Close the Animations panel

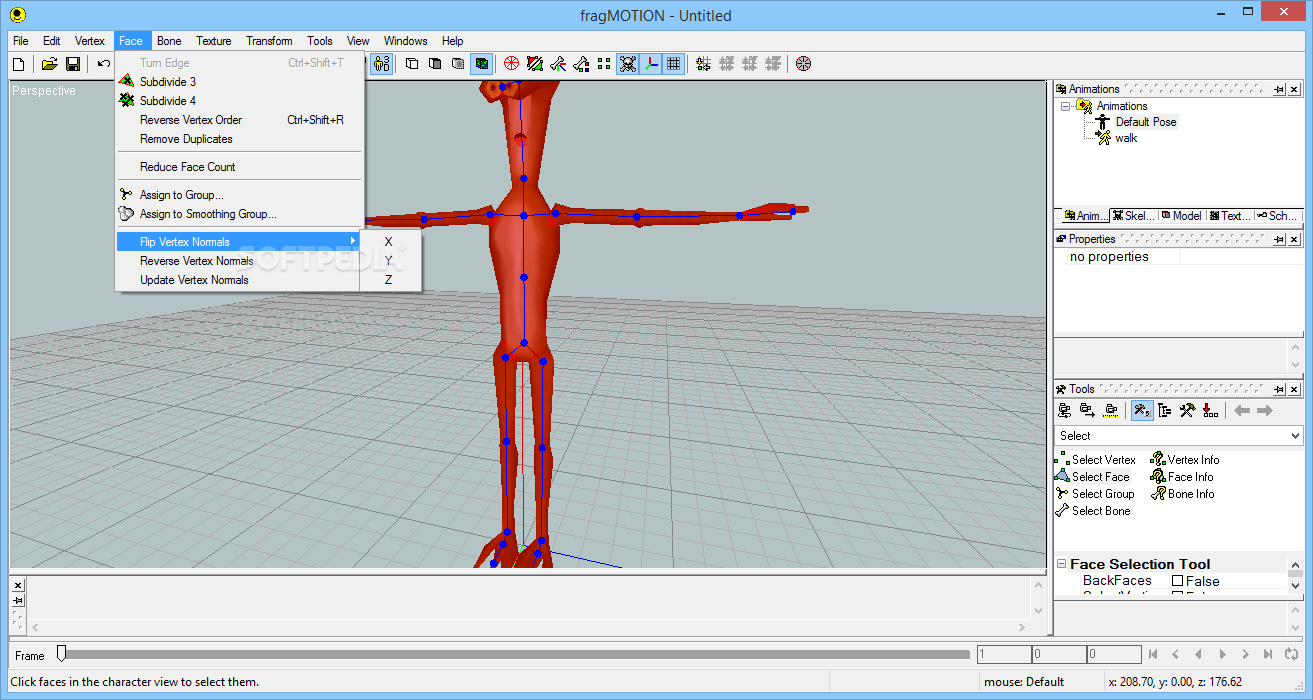pos(1295,90)
